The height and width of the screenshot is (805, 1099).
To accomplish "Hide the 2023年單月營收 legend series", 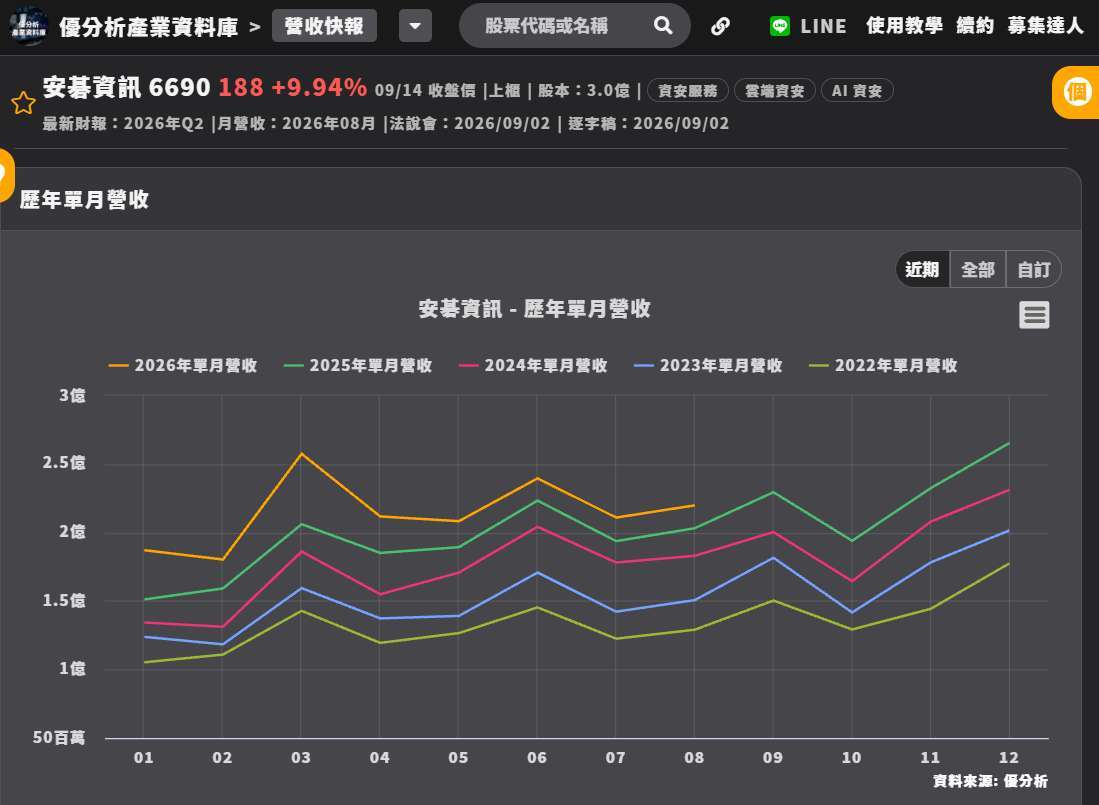I will (x=708, y=366).
